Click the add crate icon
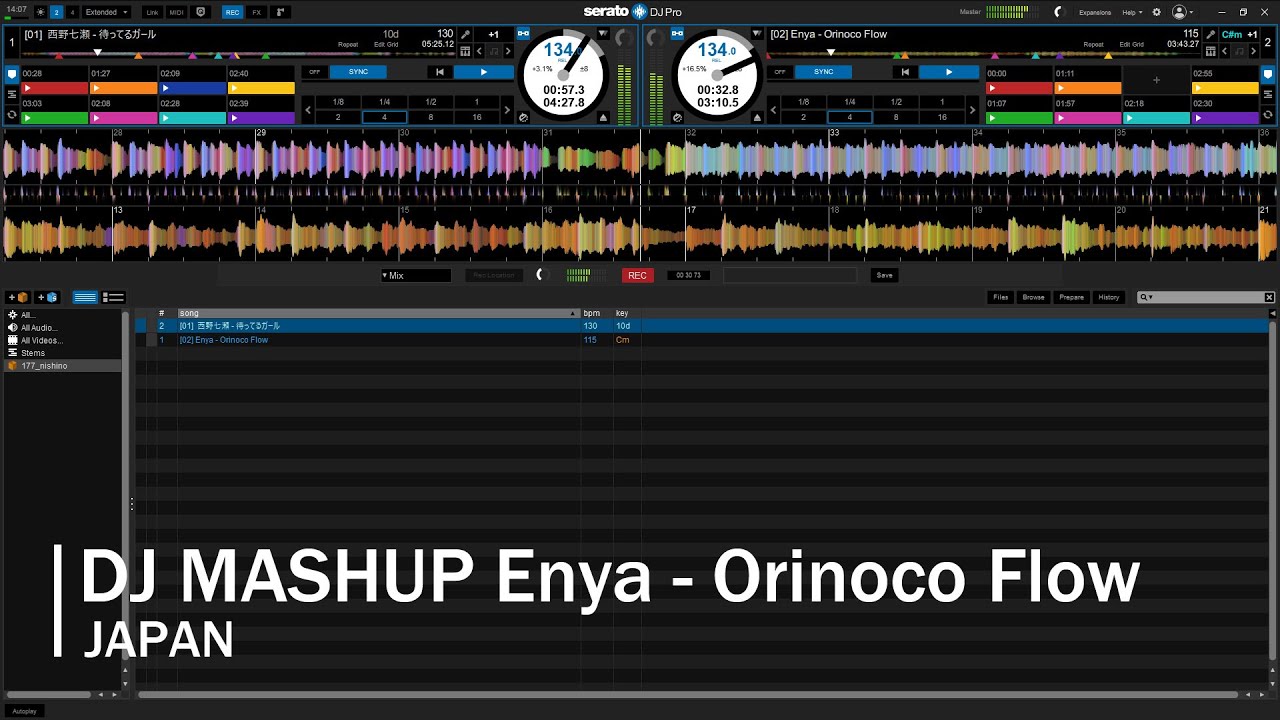 pos(18,297)
